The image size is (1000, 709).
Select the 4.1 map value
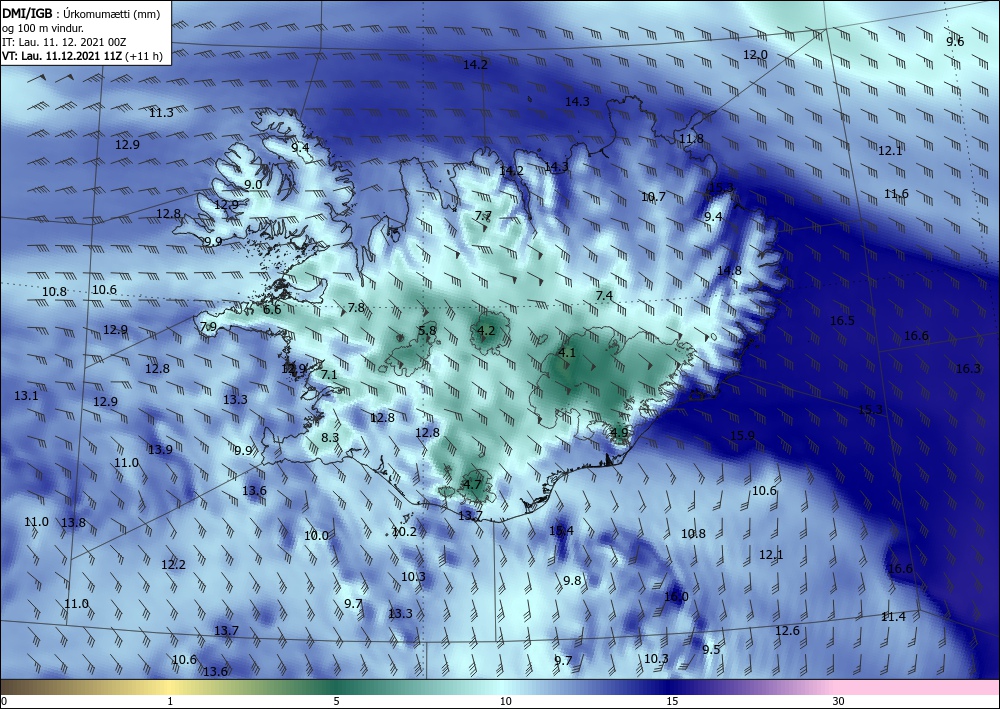pos(567,353)
